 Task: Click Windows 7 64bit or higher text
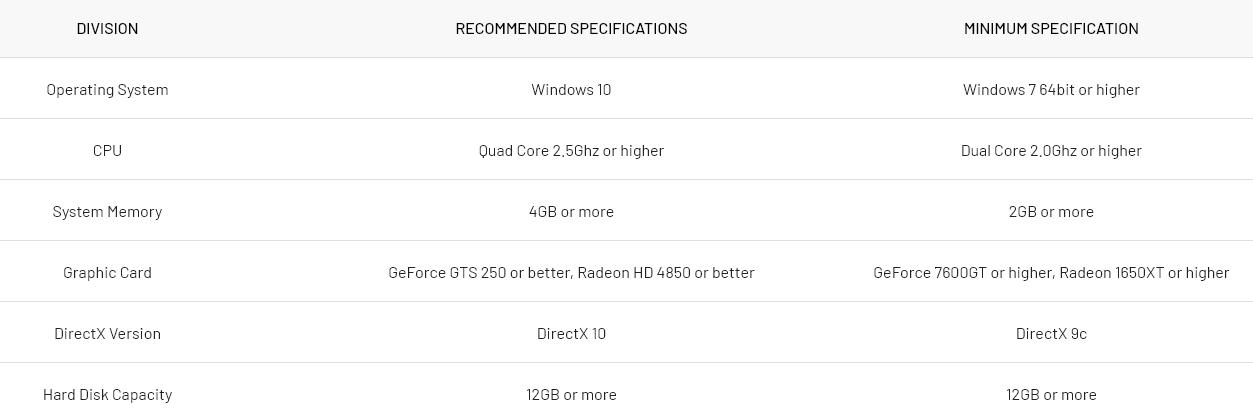(x=1051, y=89)
